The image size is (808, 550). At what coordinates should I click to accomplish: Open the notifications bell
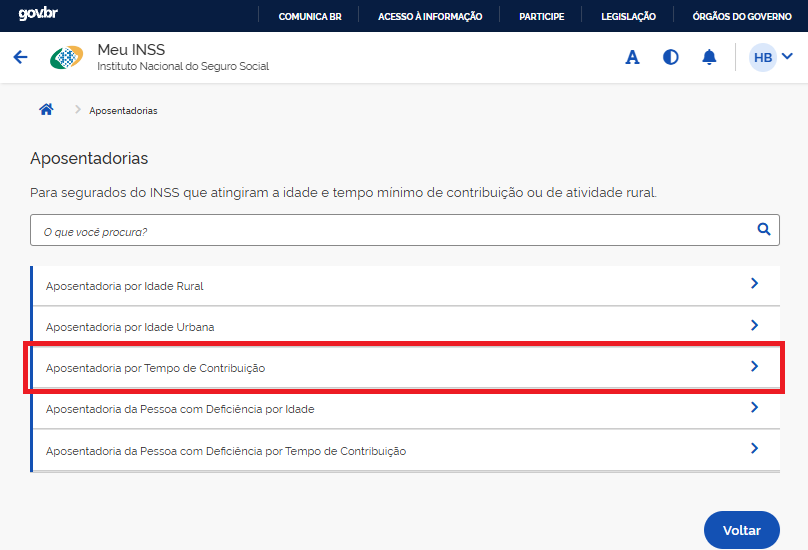709,58
